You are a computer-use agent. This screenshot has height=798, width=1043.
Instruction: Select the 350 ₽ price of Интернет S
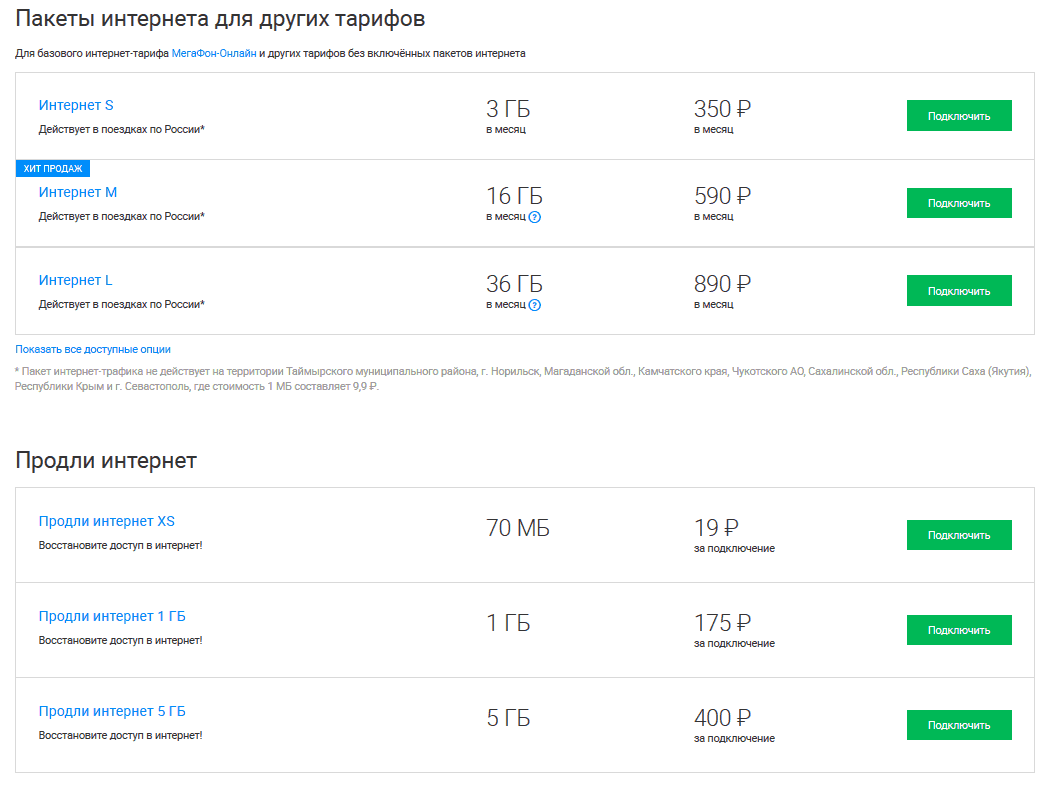pos(721,109)
